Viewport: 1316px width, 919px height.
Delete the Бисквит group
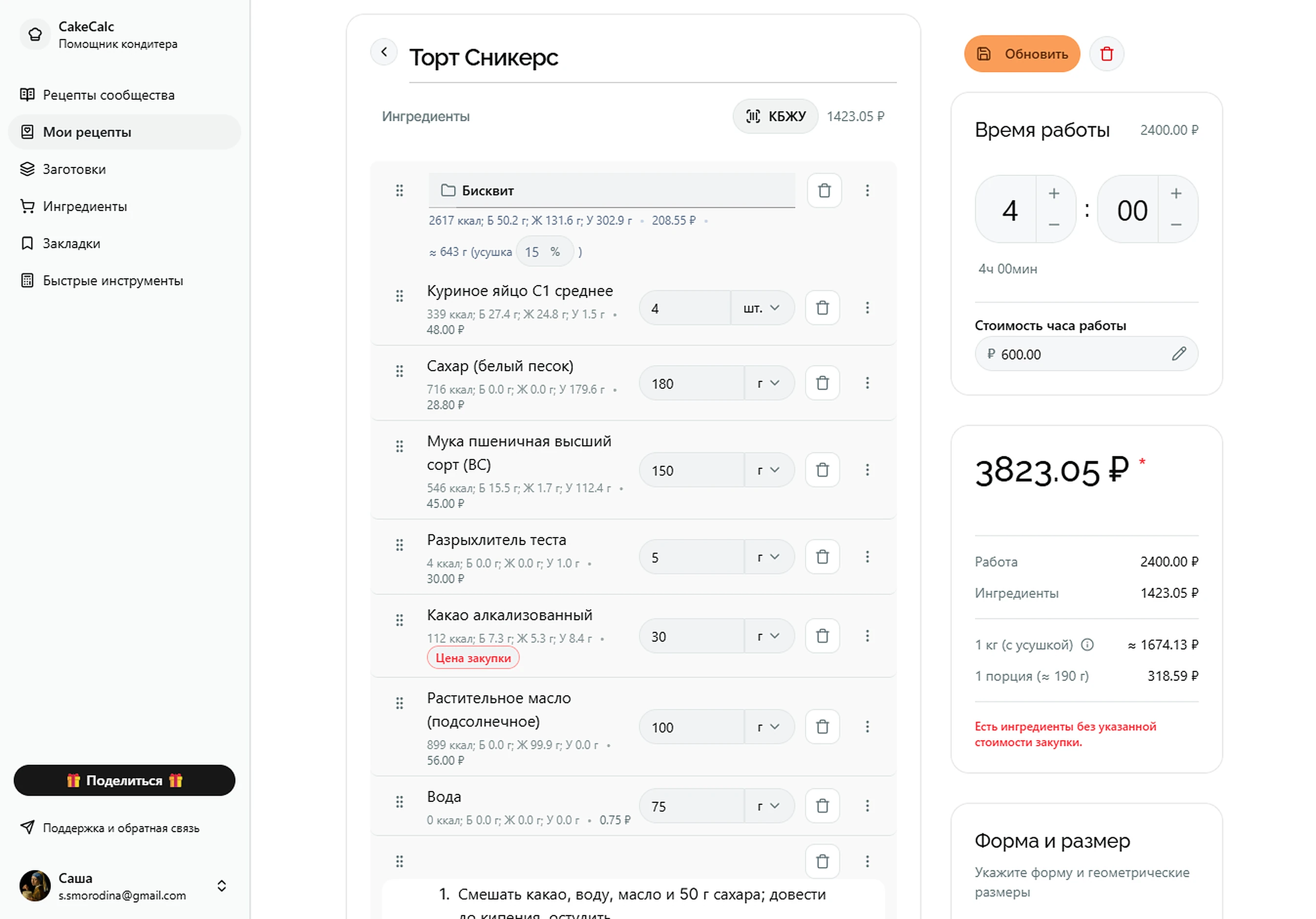point(824,190)
